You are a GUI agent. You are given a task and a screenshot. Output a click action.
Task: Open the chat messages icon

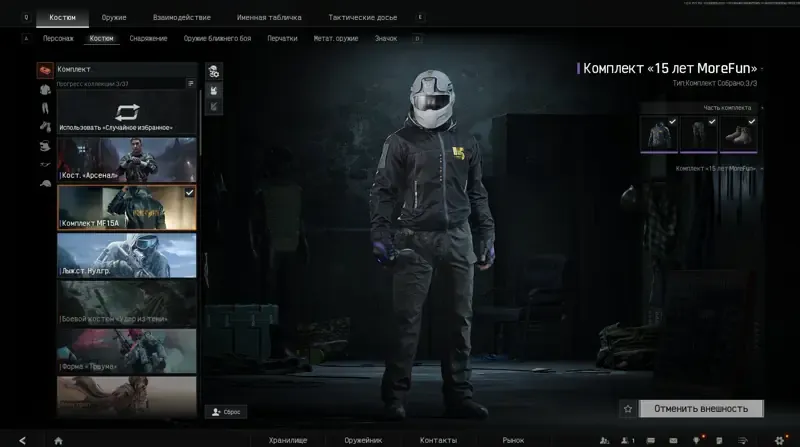(651, 440)
